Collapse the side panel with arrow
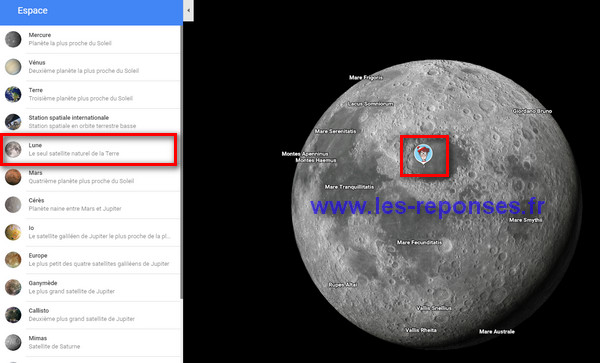The width and height of the screenshot is (600, 363). pyautogui.click(x=188, y=10)
